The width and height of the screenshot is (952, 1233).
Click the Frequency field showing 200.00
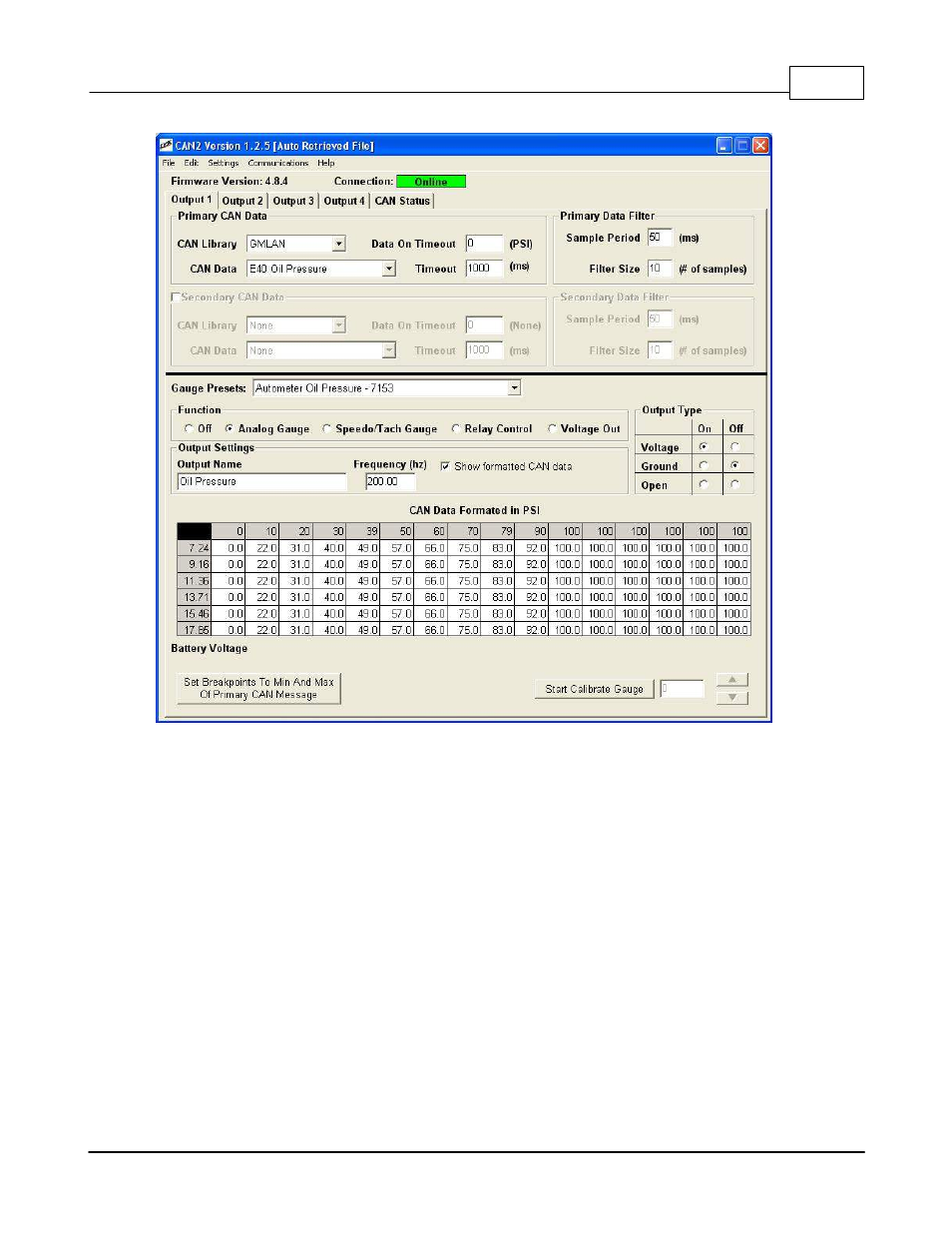[x=390, y=481]
